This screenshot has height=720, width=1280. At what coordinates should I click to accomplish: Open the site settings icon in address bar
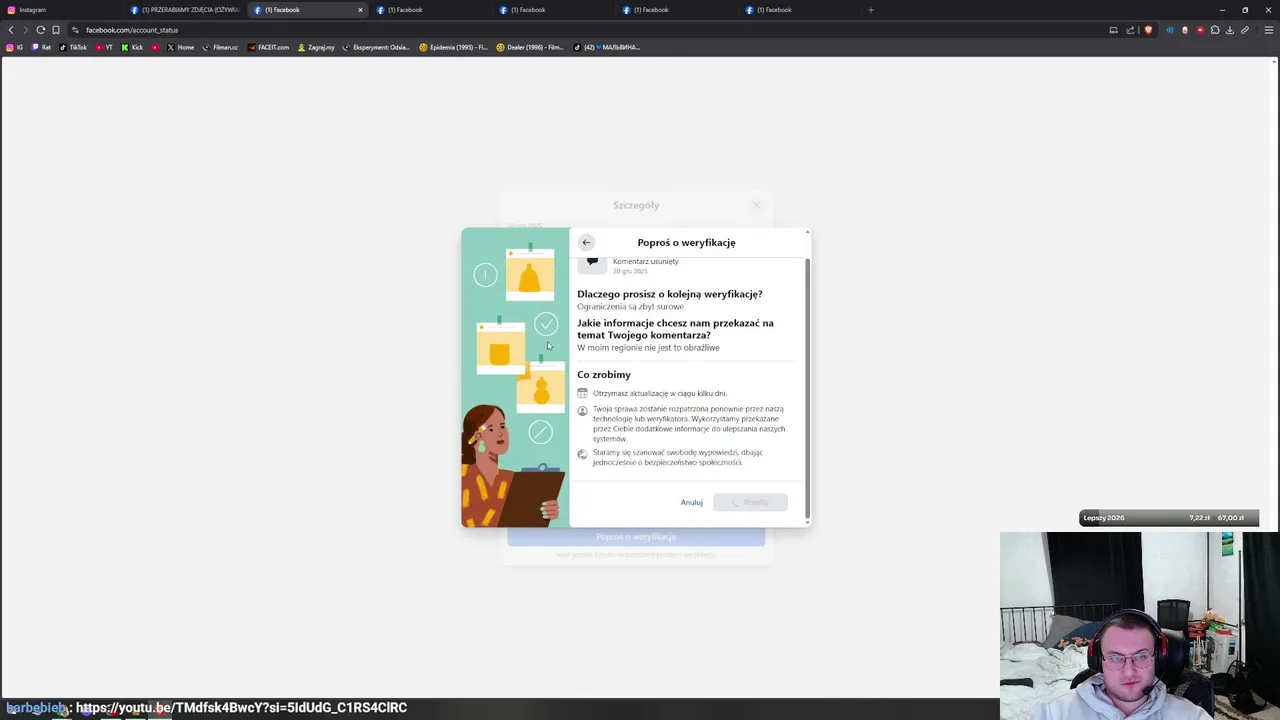click(x=75, y=30)
